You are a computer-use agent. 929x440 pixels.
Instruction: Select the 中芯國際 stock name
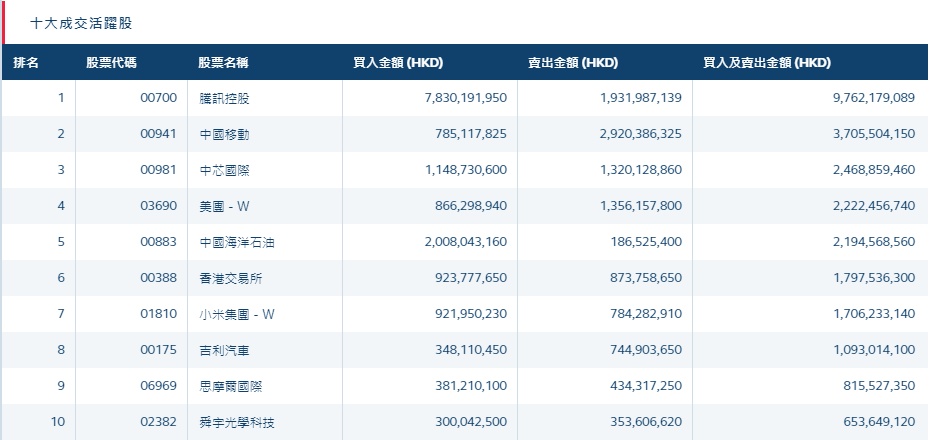click(224, 170)
